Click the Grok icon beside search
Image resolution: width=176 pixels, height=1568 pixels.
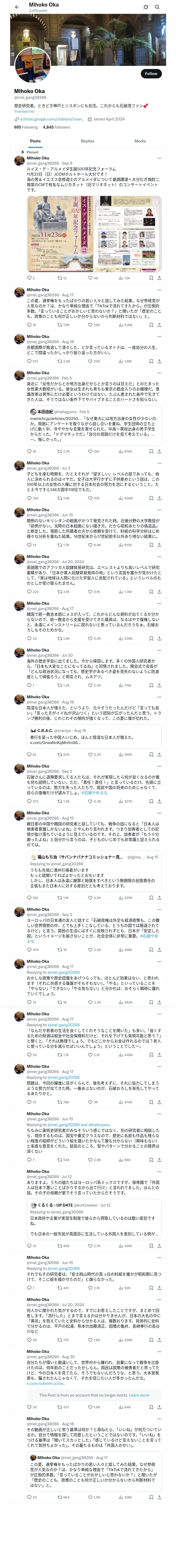pos(146,7)
